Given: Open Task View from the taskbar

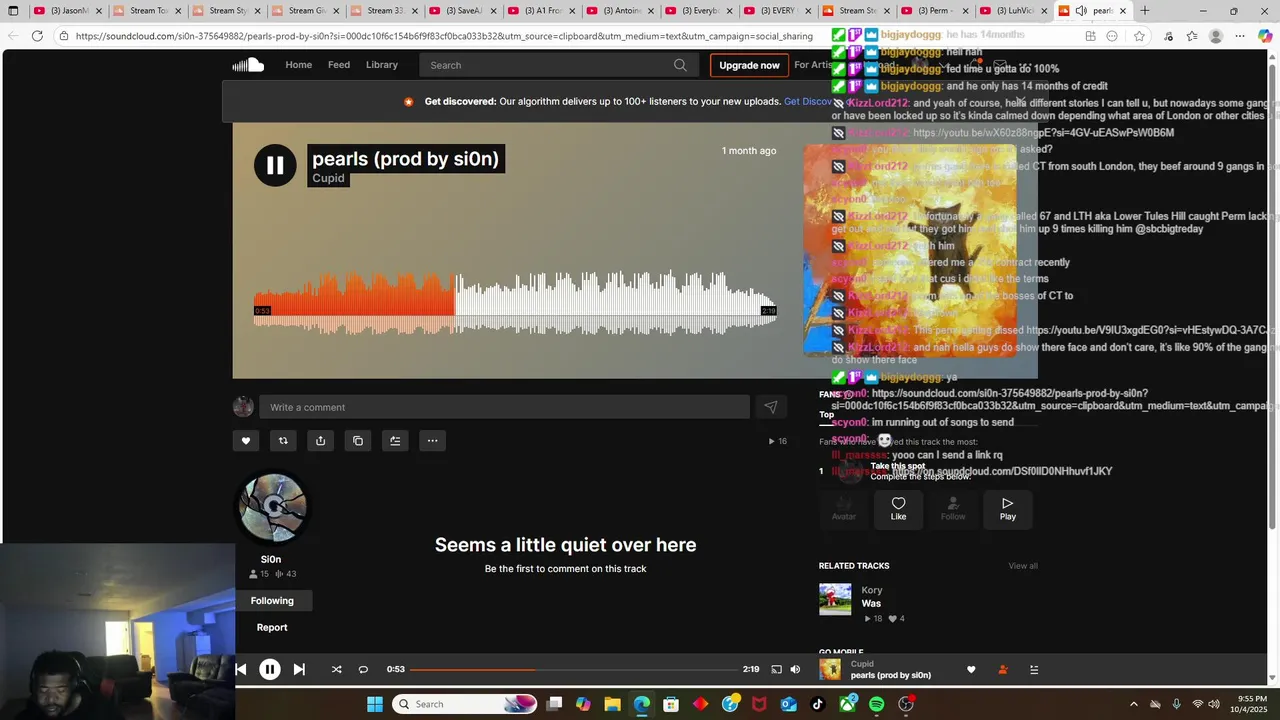Looking at the screenshot, I should (555, 704).
